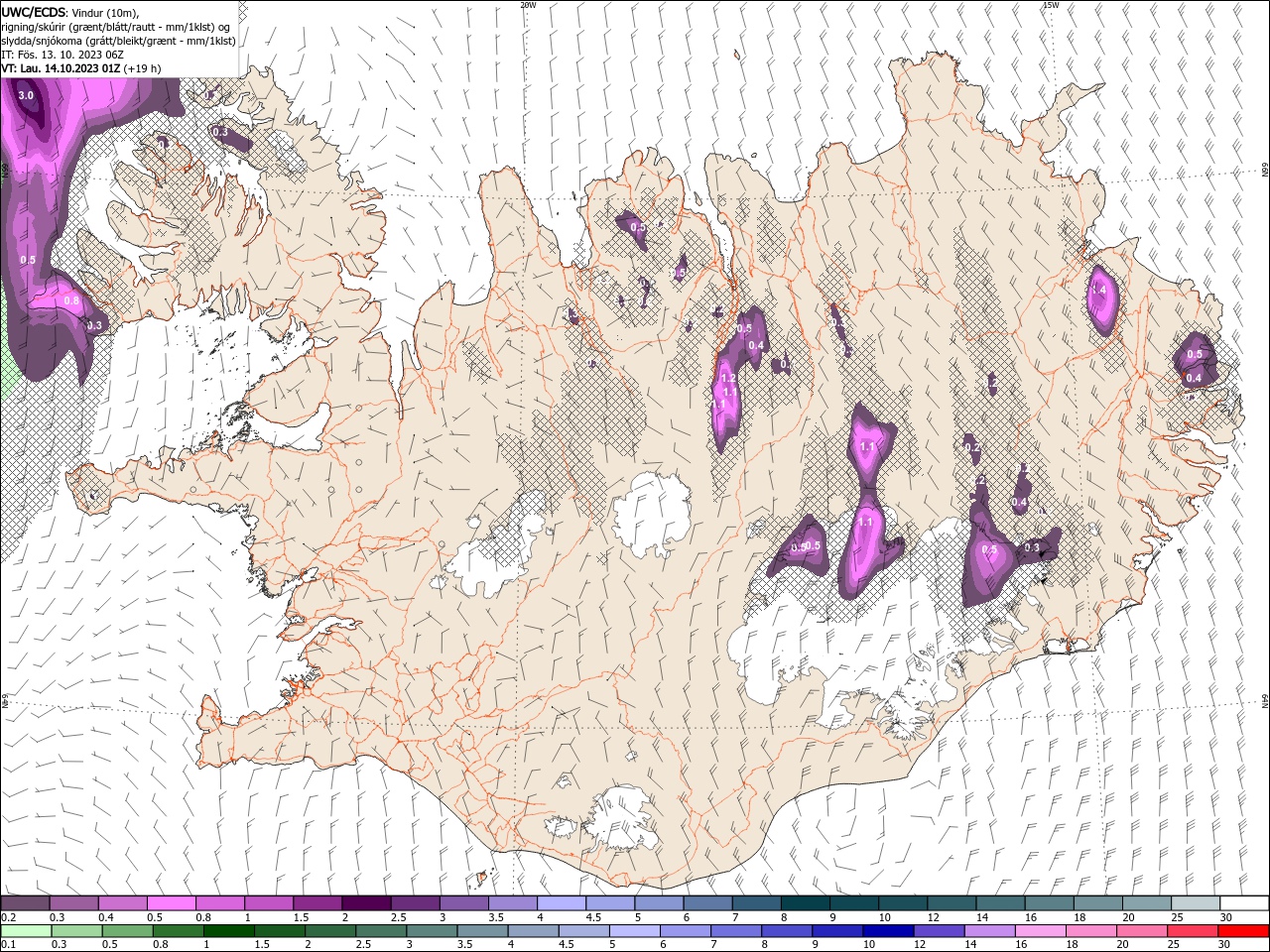1270x952 pixels.
Task: Click the 'rigning/skúrir' legend description line
Action: point(116,26)
